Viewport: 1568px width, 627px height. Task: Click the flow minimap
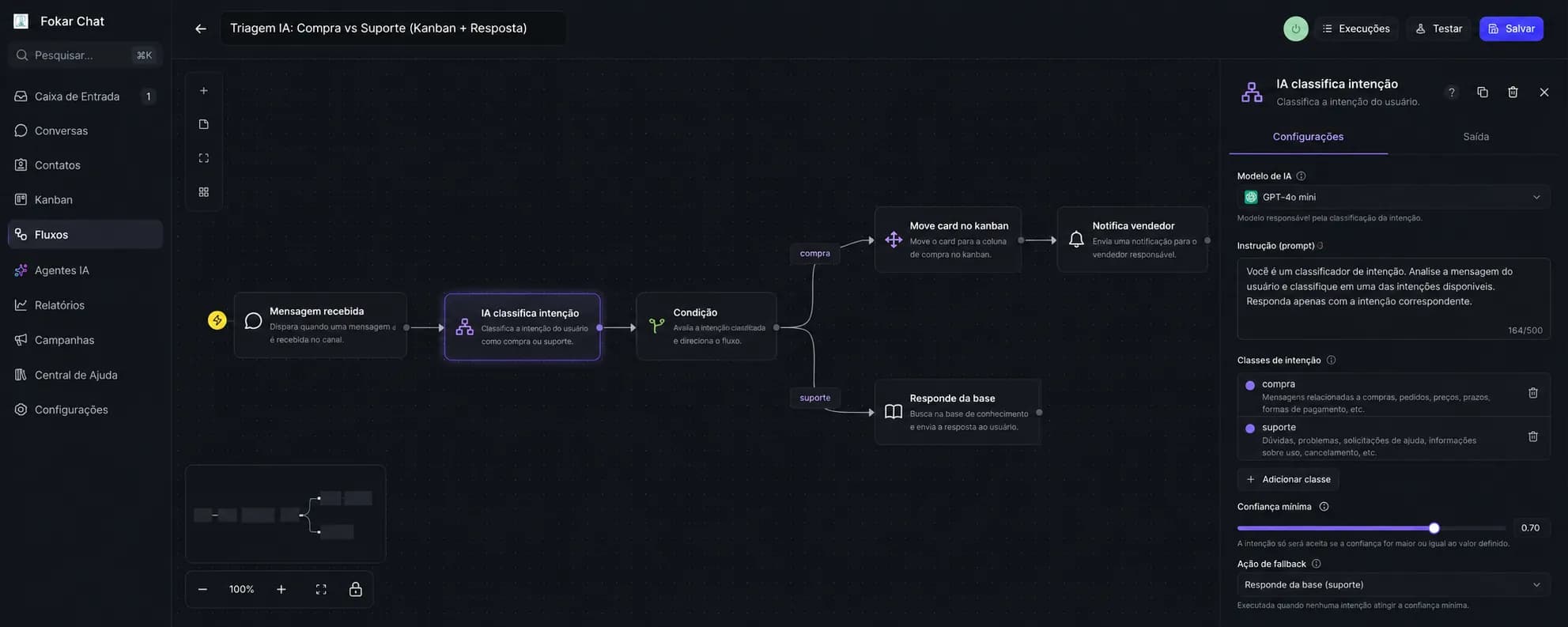tap(285, 514)
